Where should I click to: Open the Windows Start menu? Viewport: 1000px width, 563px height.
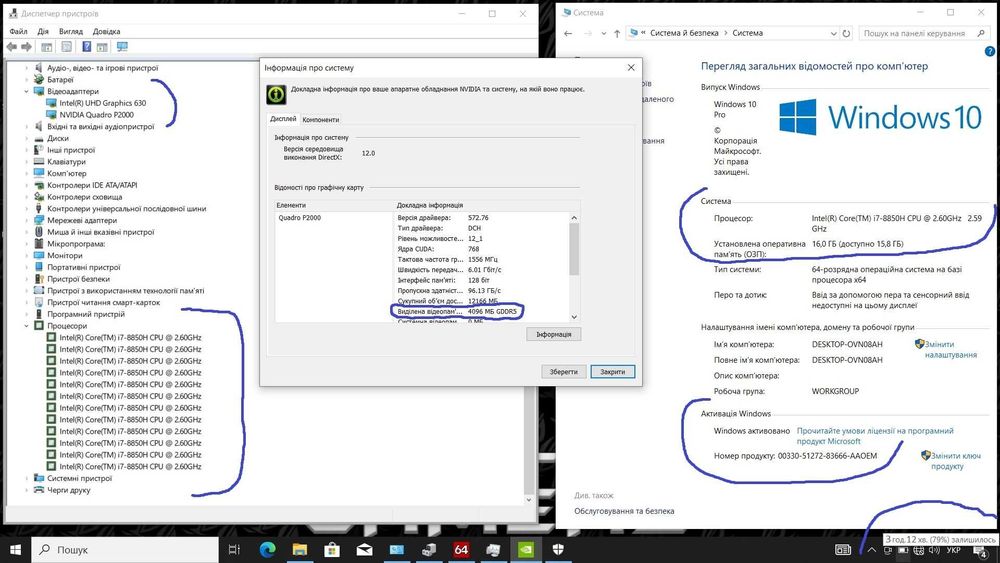point(15,549)
